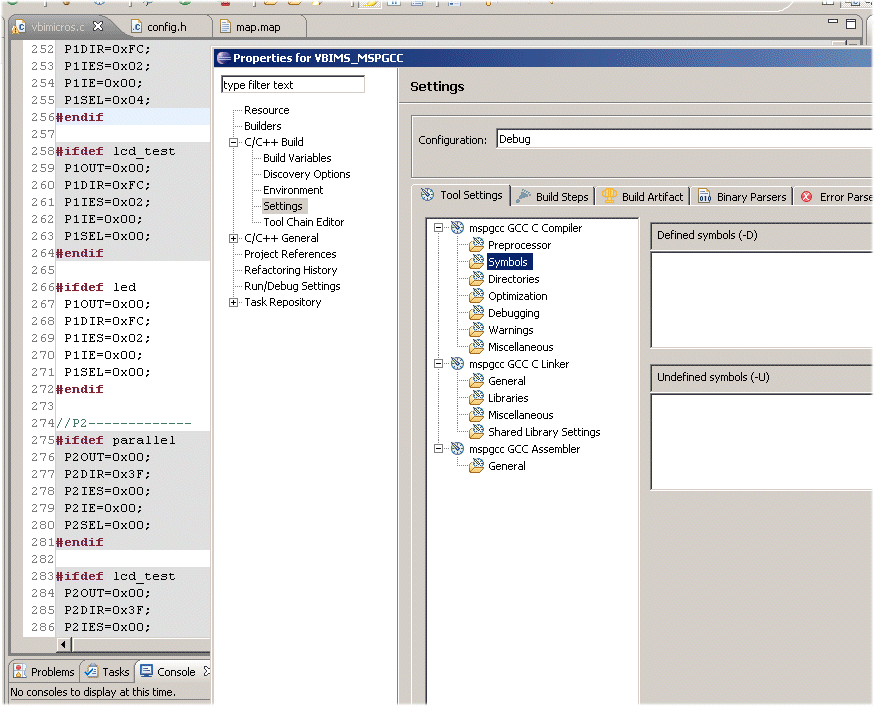
Task: Click the mspgcc GCC C Linker tool icon
Action: point(458,364)
